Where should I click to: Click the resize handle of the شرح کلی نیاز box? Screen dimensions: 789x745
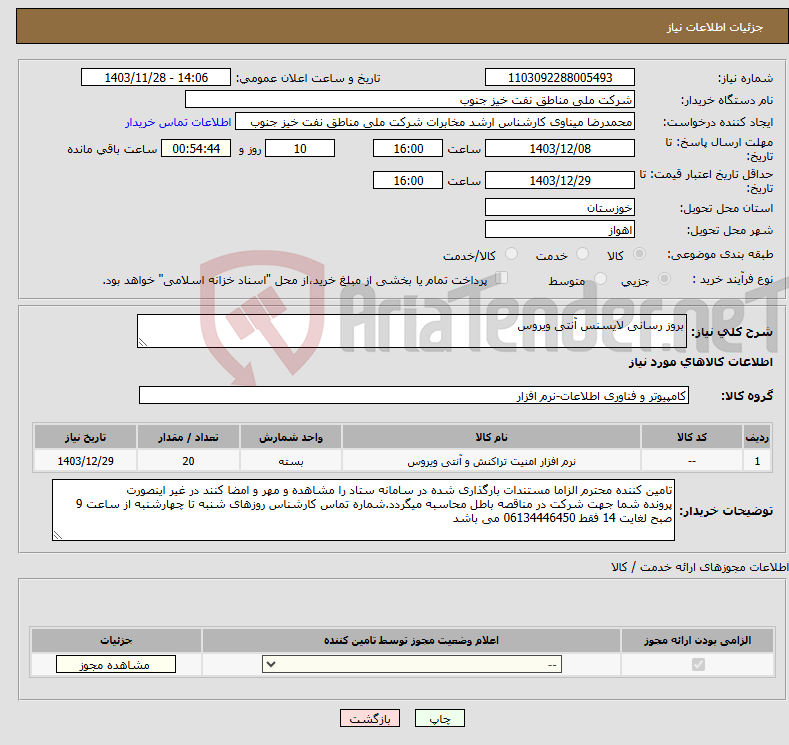point(143,342)
